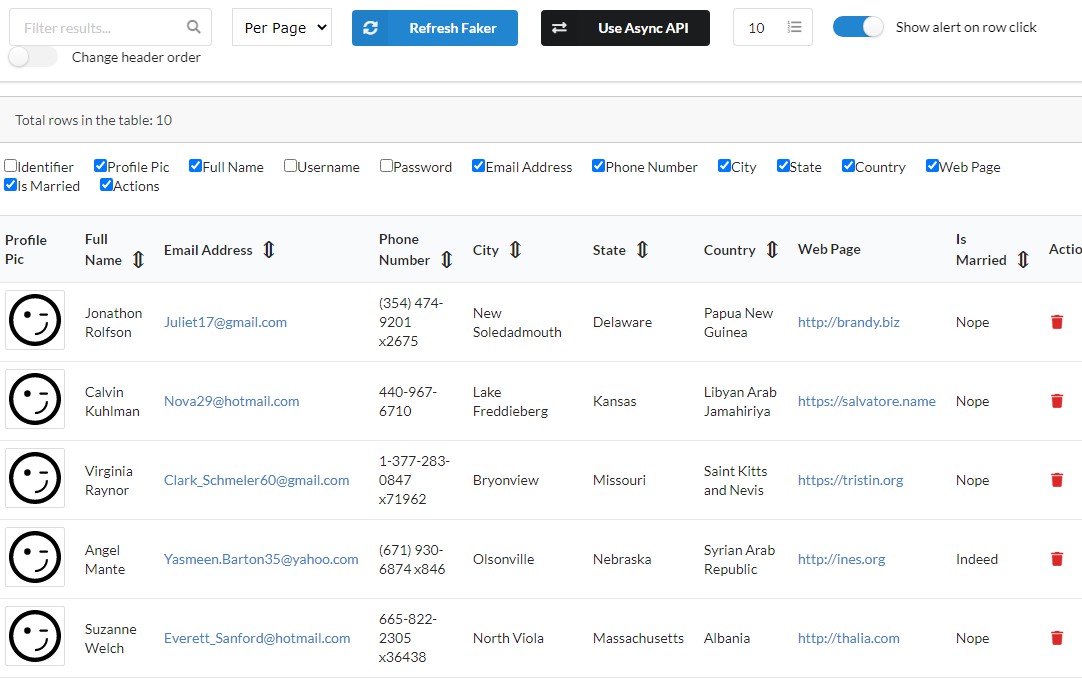The image size is (1082, 678).
Task: Sort by City column arrows icon
Action: tap(515, 250)
